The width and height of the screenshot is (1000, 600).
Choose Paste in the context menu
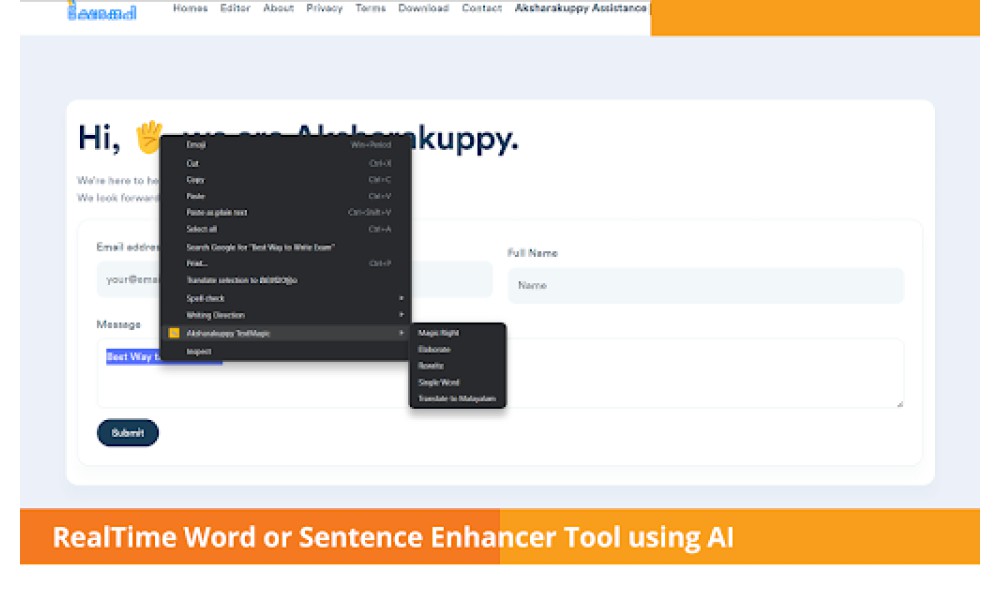(285, 196)
